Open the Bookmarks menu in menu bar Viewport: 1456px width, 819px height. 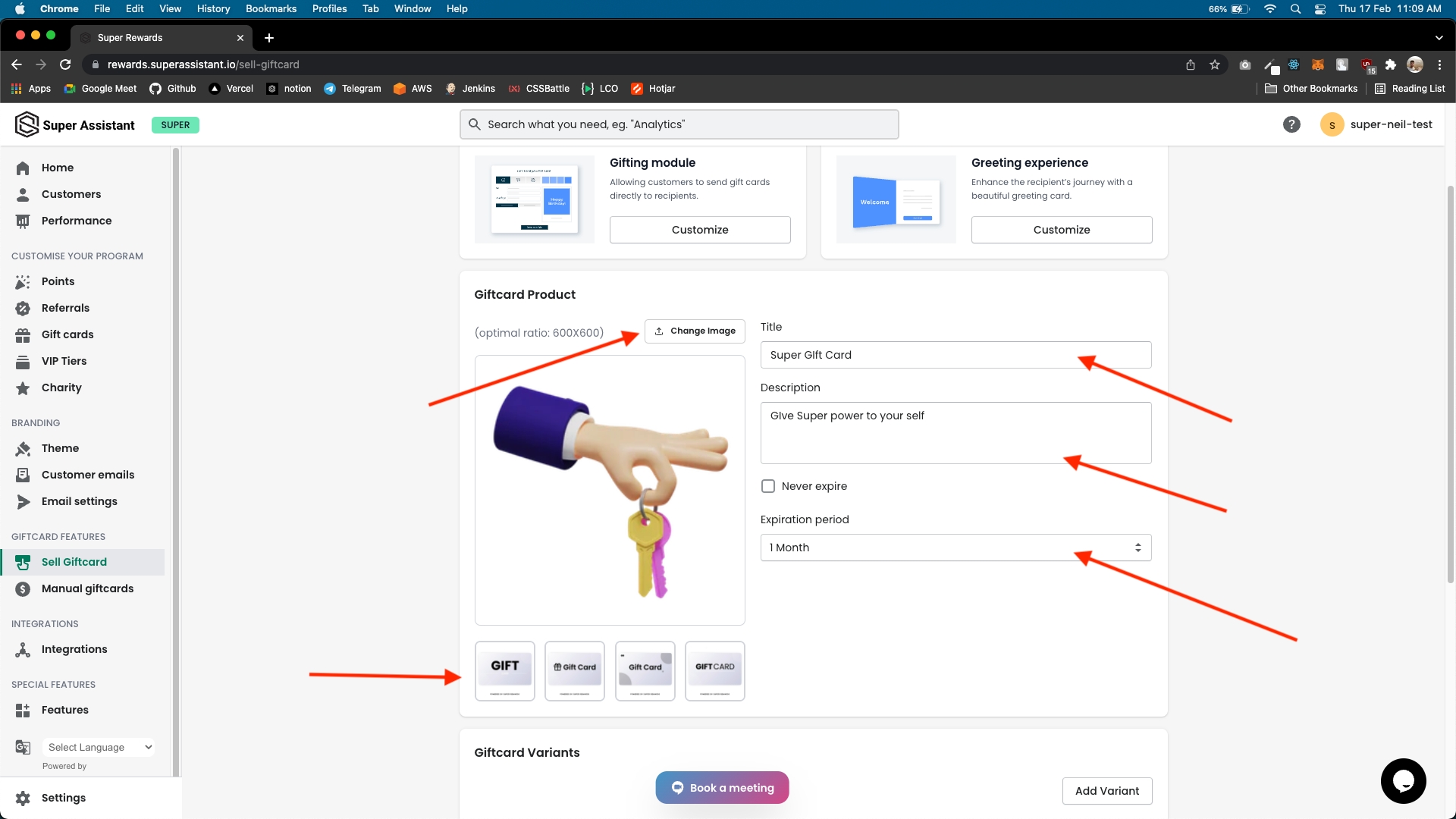271,8
